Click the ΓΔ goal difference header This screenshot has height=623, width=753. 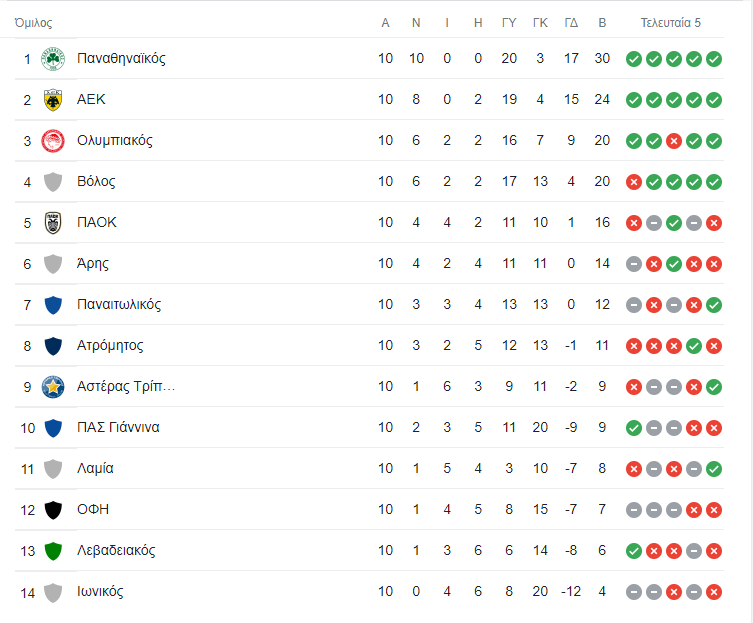pos(571,23)
